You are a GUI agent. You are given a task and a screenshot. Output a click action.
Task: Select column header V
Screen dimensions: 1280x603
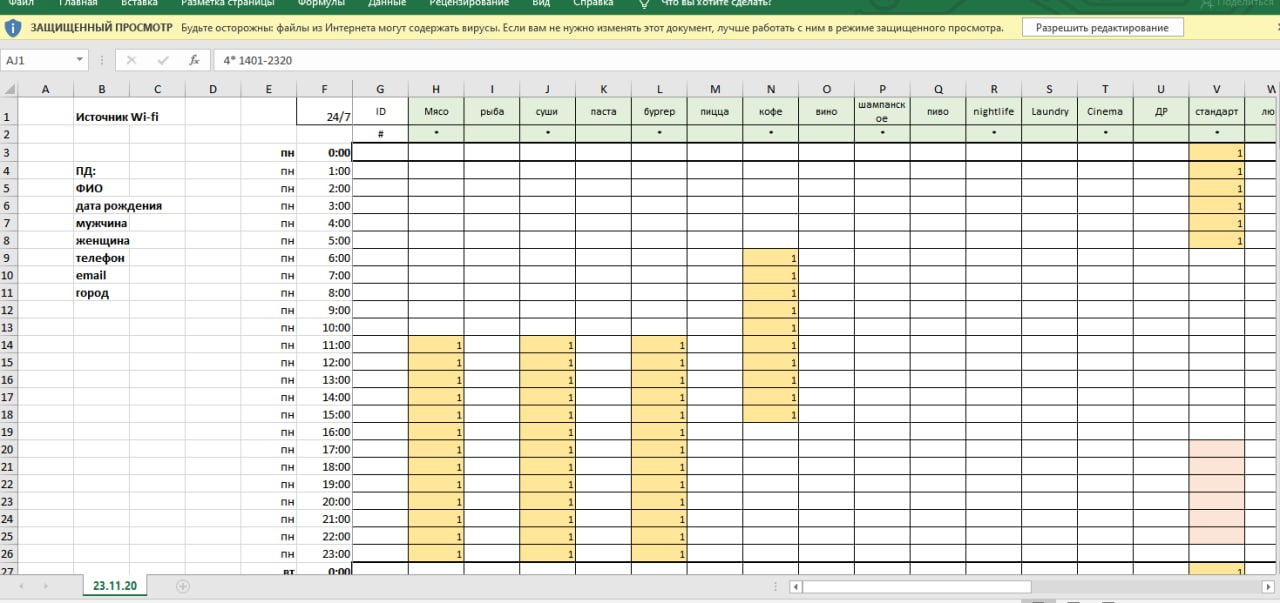pos(1216,89)
